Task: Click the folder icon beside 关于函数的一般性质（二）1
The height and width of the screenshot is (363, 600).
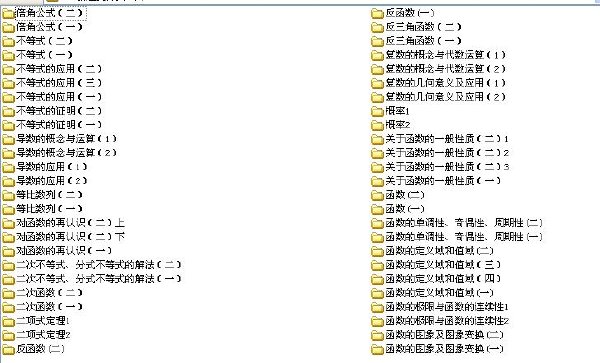Action: [377, 139]
